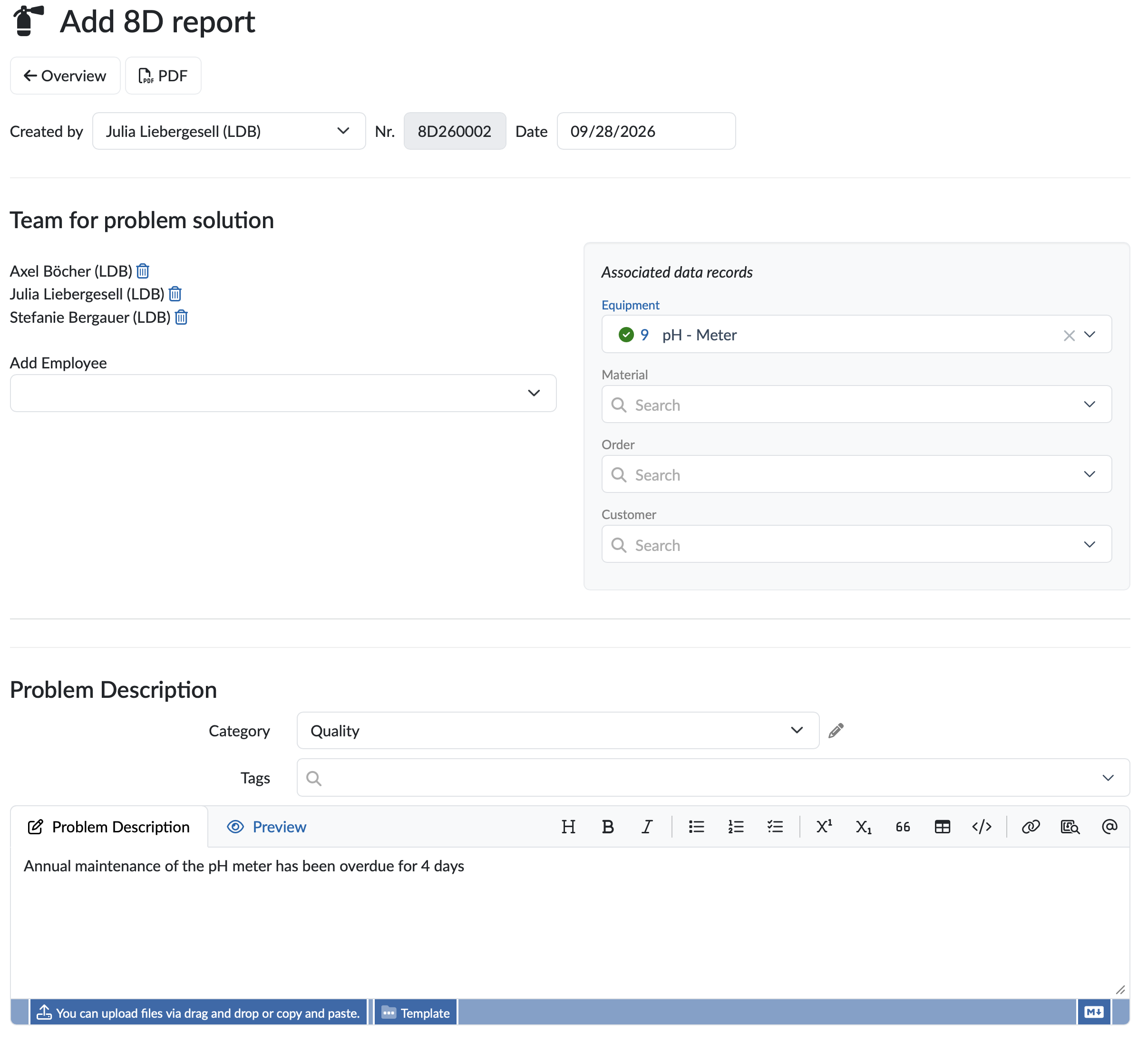1148x1042 pixels.
Task: Open the Category dropdown showing Quality
Action: click(x=559, y=731)
